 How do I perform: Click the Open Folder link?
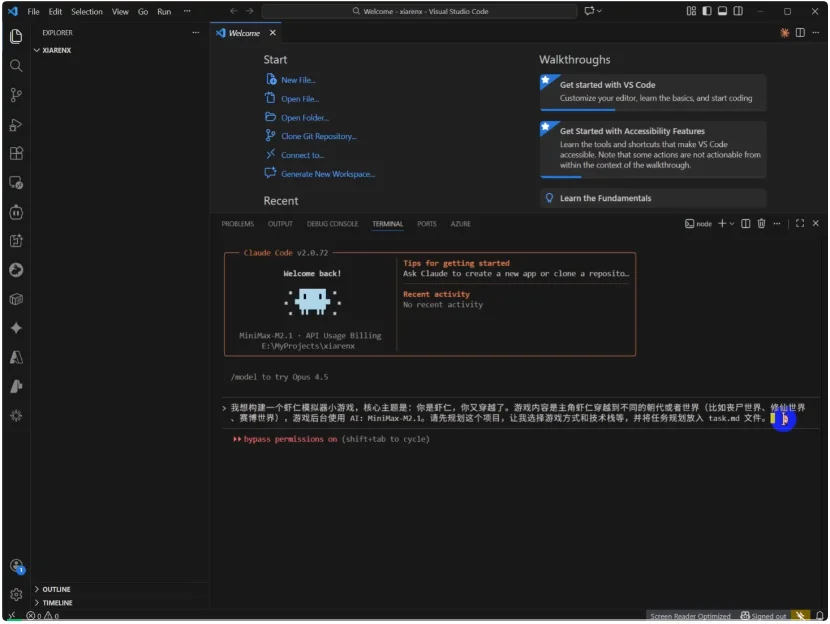click(x=304, y=118)
